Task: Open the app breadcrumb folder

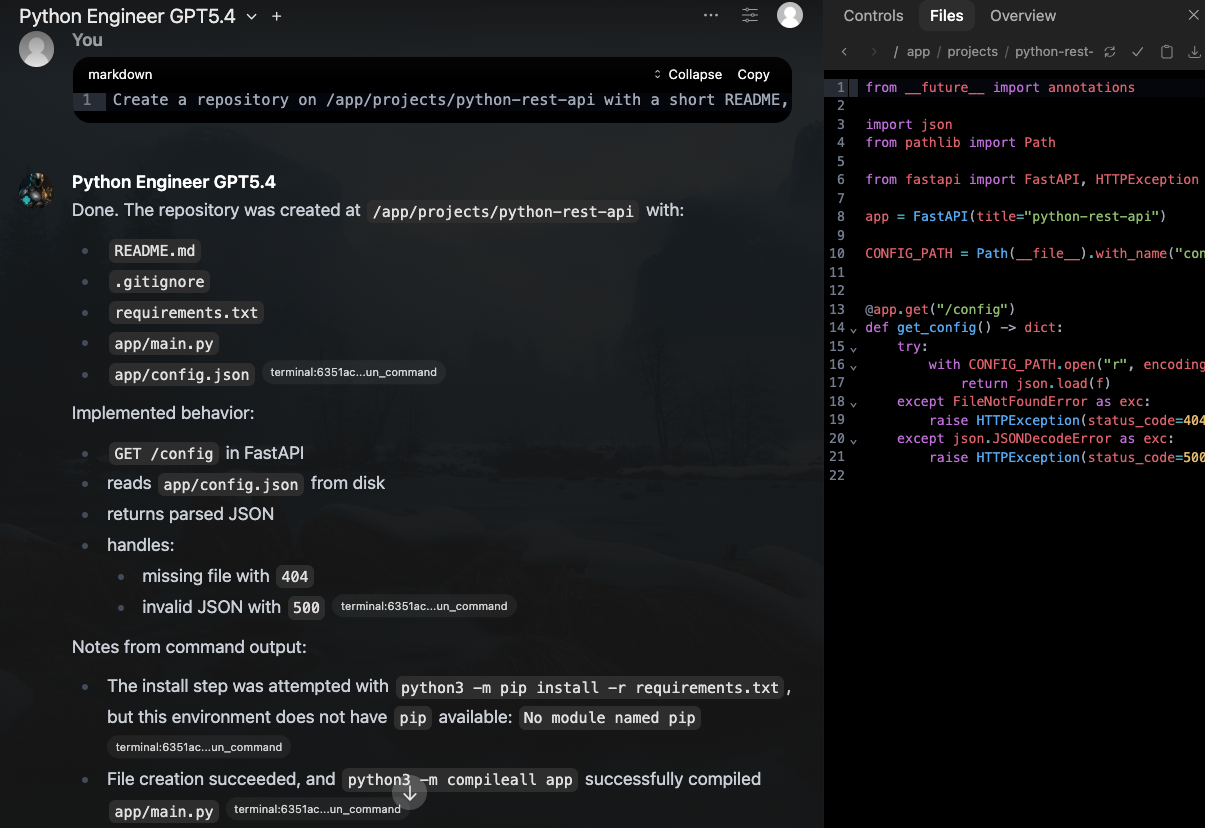Action: 918,52
